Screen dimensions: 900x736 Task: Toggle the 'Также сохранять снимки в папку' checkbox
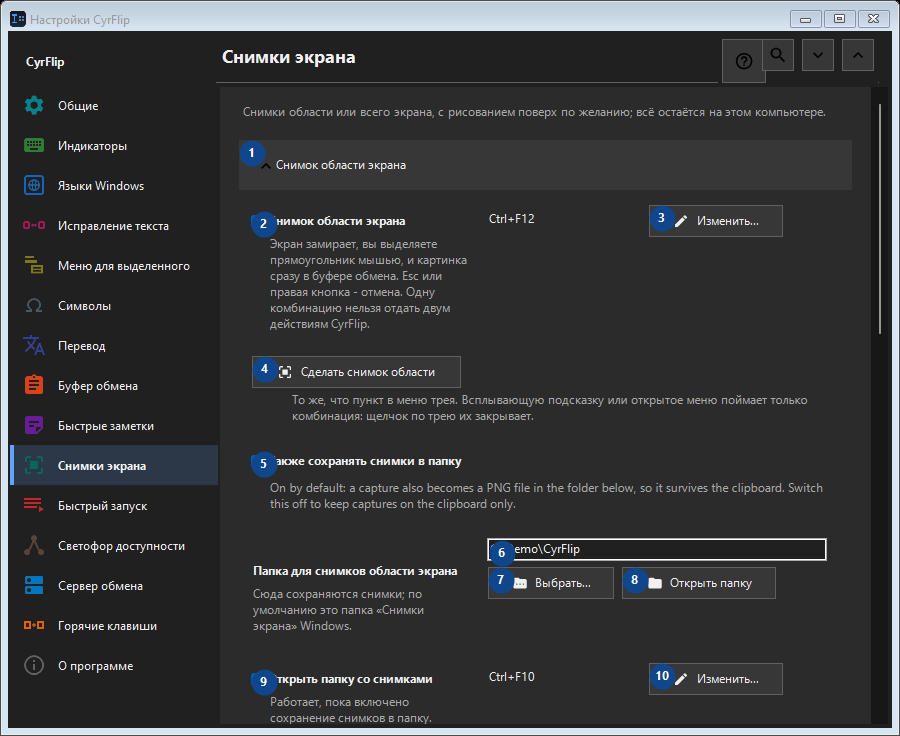pos(258,462)
